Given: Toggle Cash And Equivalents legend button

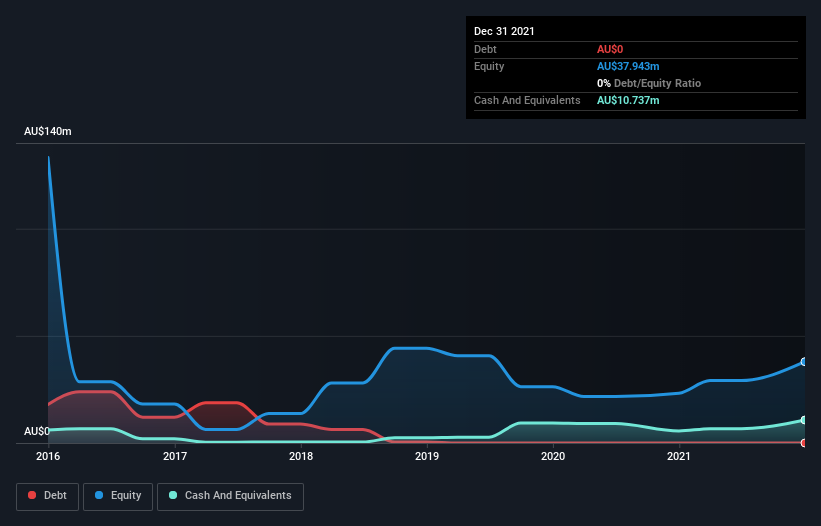Looking at the screenshot, I should pos(230,496).
